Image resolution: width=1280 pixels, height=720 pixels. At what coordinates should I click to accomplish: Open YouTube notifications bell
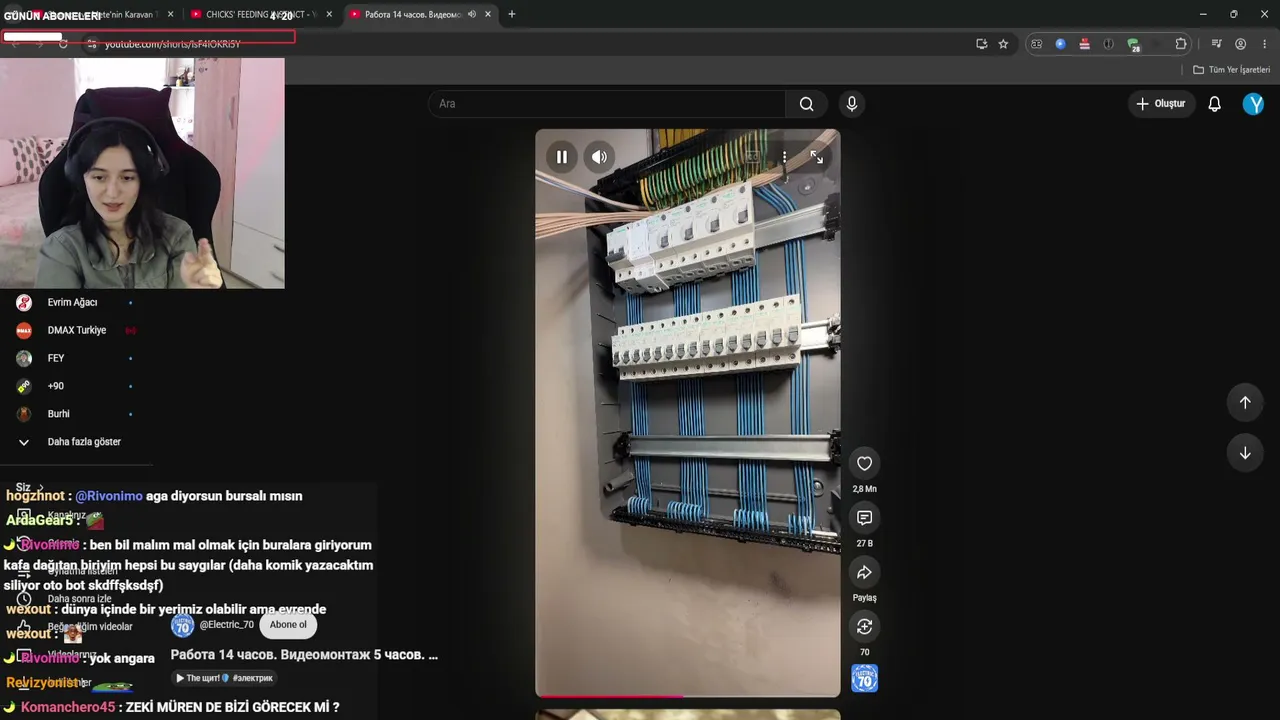click(x=1214, y=104)
